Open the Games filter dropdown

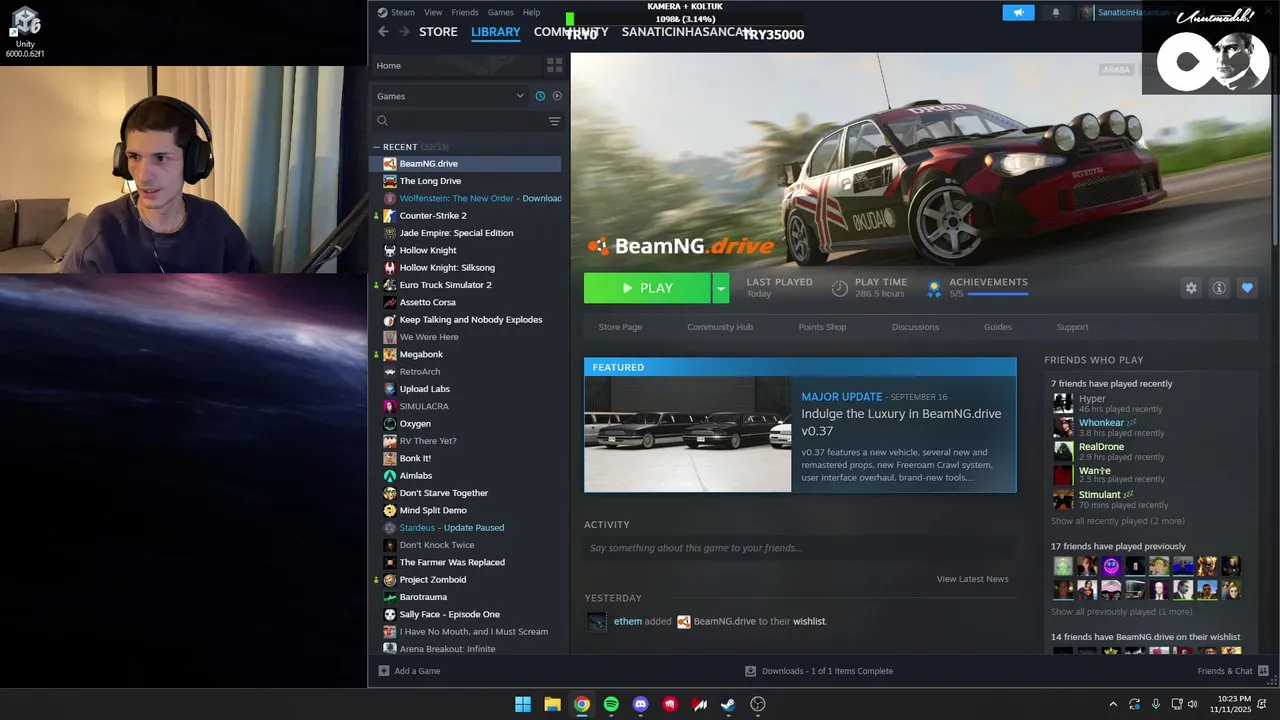tap(450, 96)
